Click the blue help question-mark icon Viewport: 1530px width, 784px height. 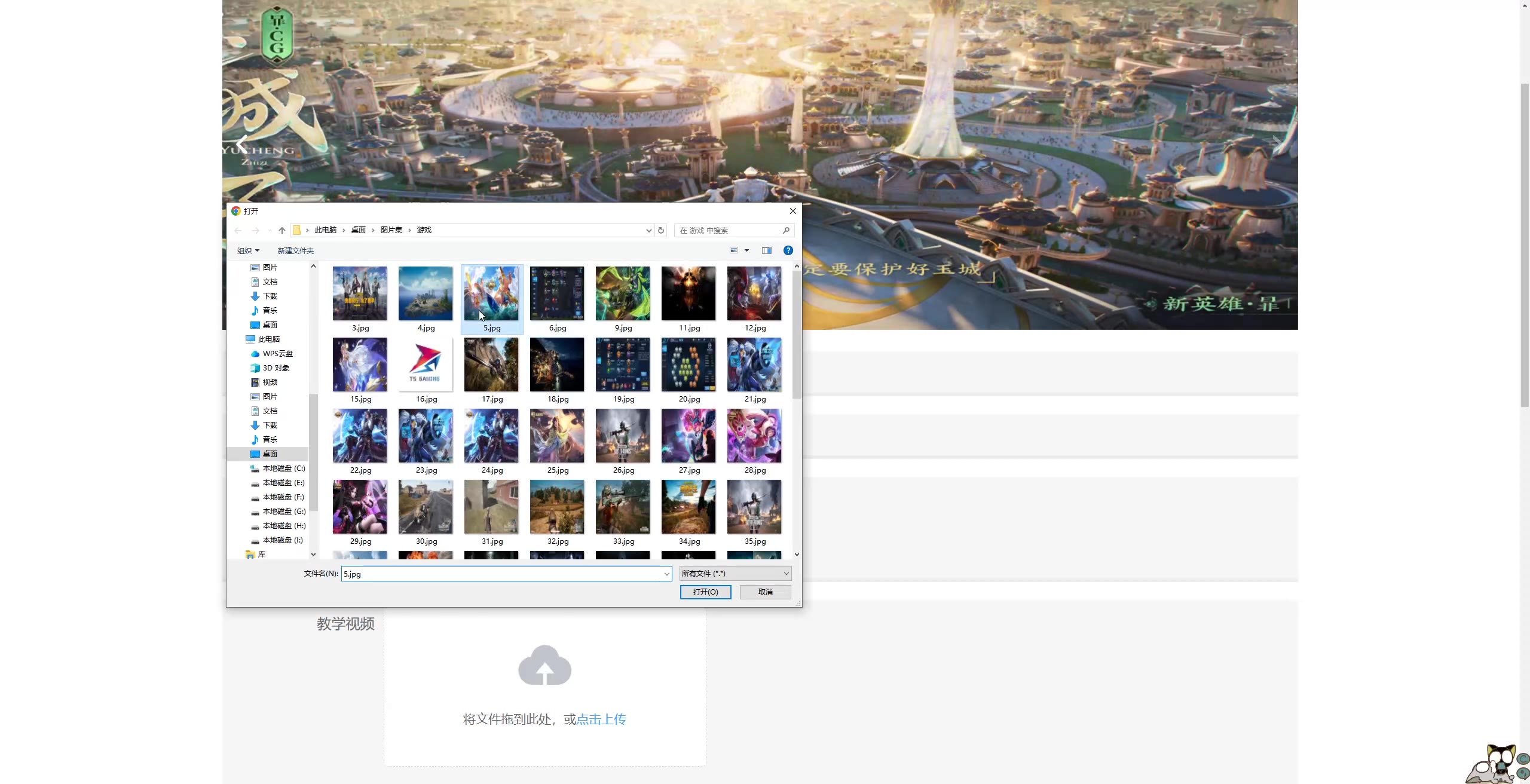click(x=788, y=250)
